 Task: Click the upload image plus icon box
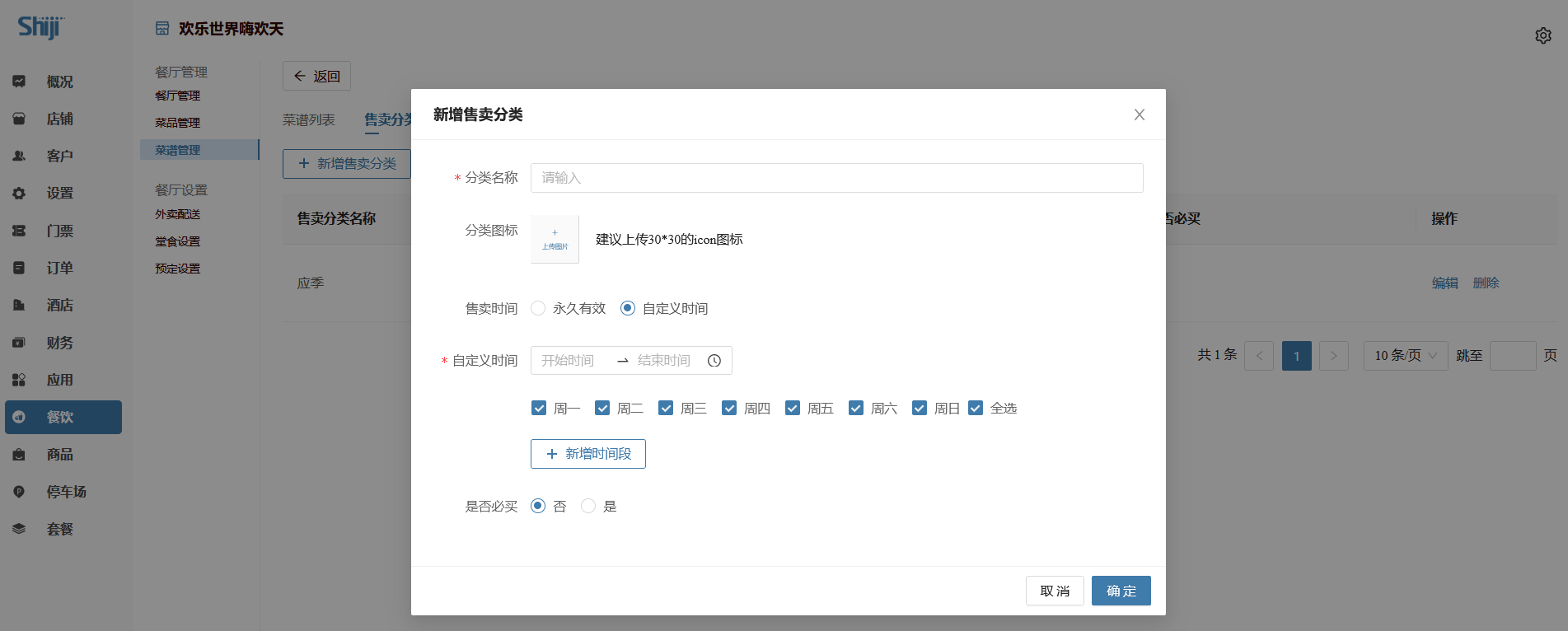coord(555,239)
